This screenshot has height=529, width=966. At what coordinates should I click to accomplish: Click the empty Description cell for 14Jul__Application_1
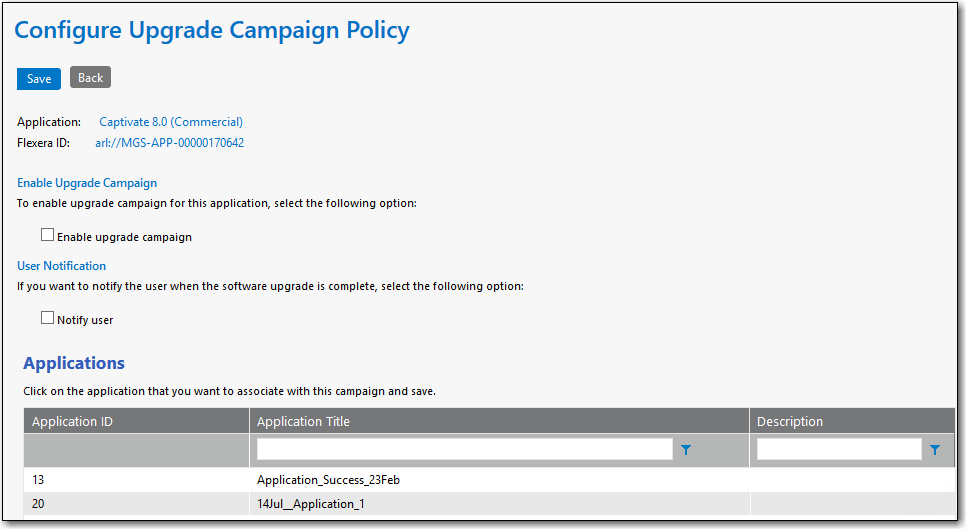851,504
